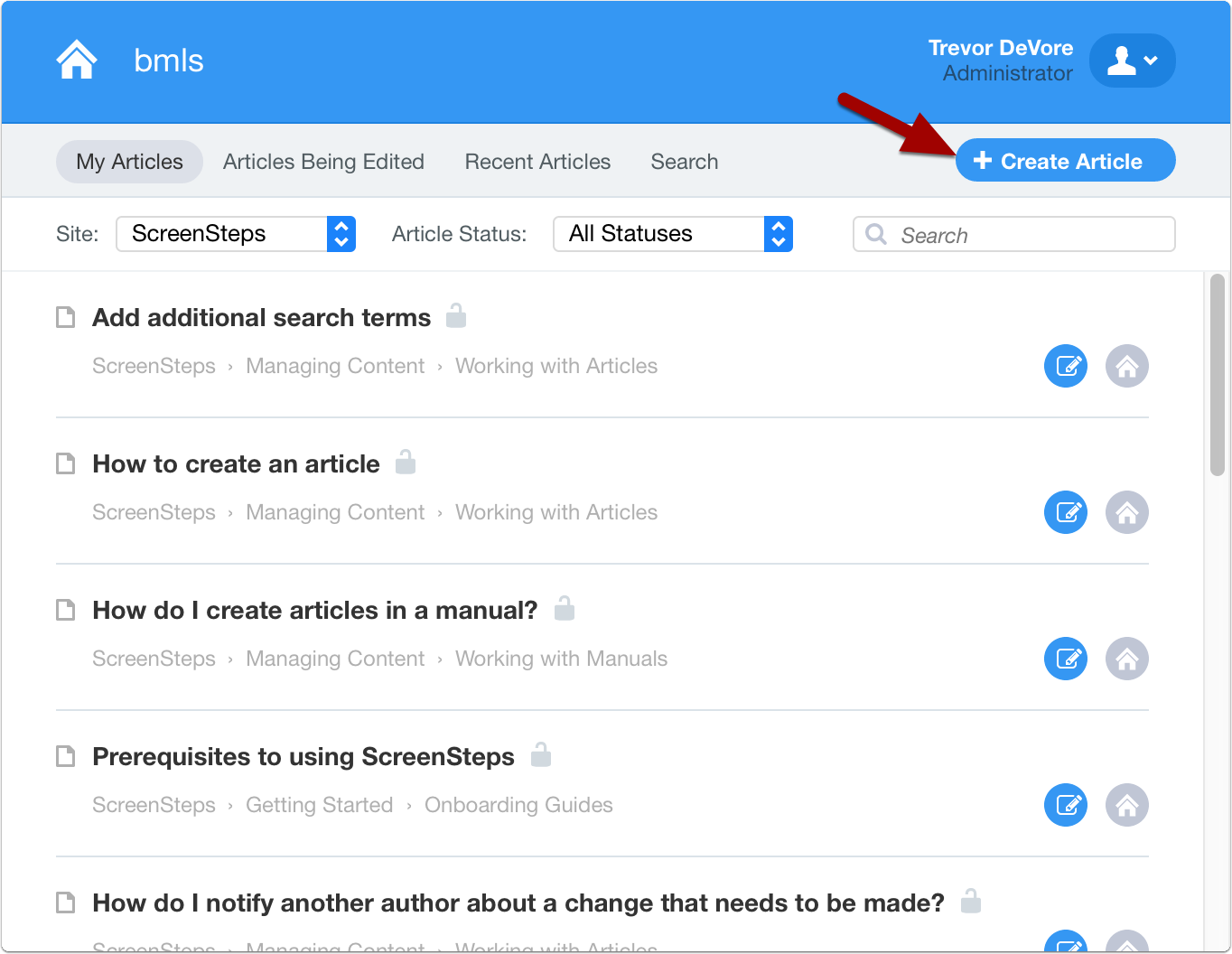Edit the Prerequisites to using ScreenSteps article
The image size is (1232, 954).
(1066, 805)
